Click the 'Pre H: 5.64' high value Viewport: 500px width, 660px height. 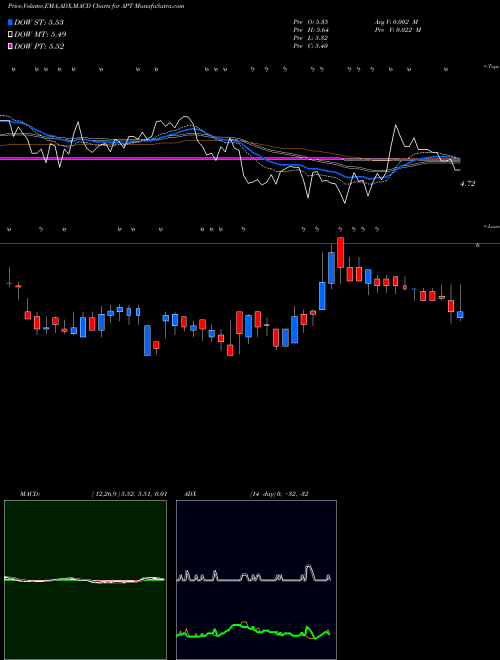(x=311, y=30)
